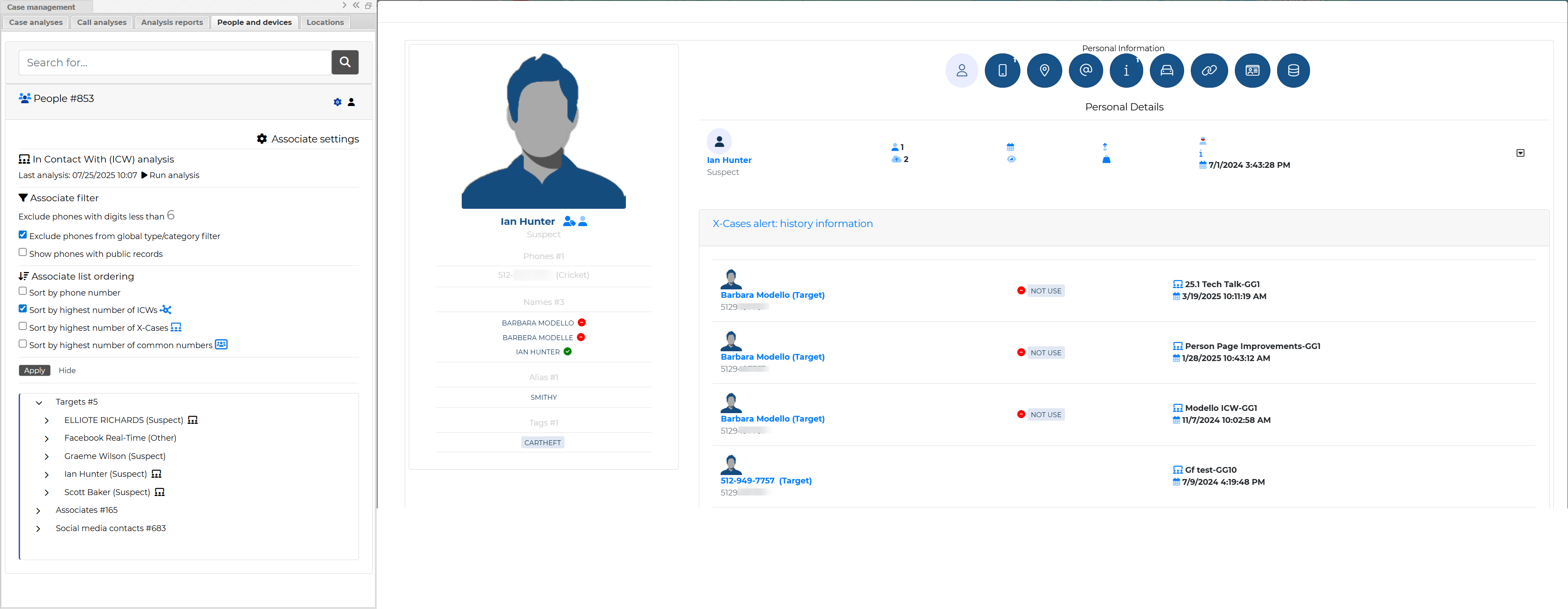The image size is (1568, 609).
Task: Click the Search for... input field
Action: pyautogui.click(x=175, y=63)
